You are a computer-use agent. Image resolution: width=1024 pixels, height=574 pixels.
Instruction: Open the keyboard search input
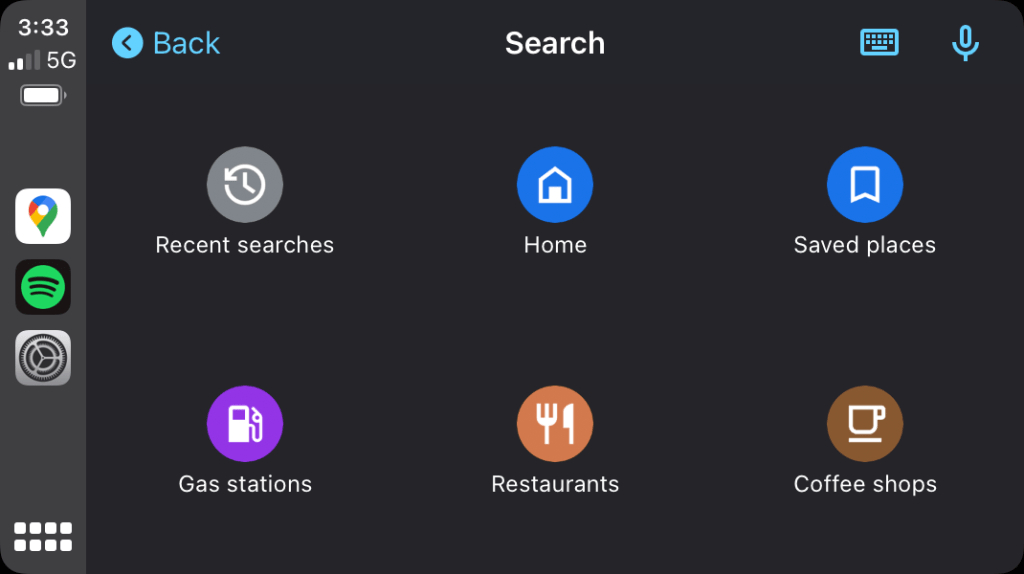pyautogui.click(x=879, y=42)
